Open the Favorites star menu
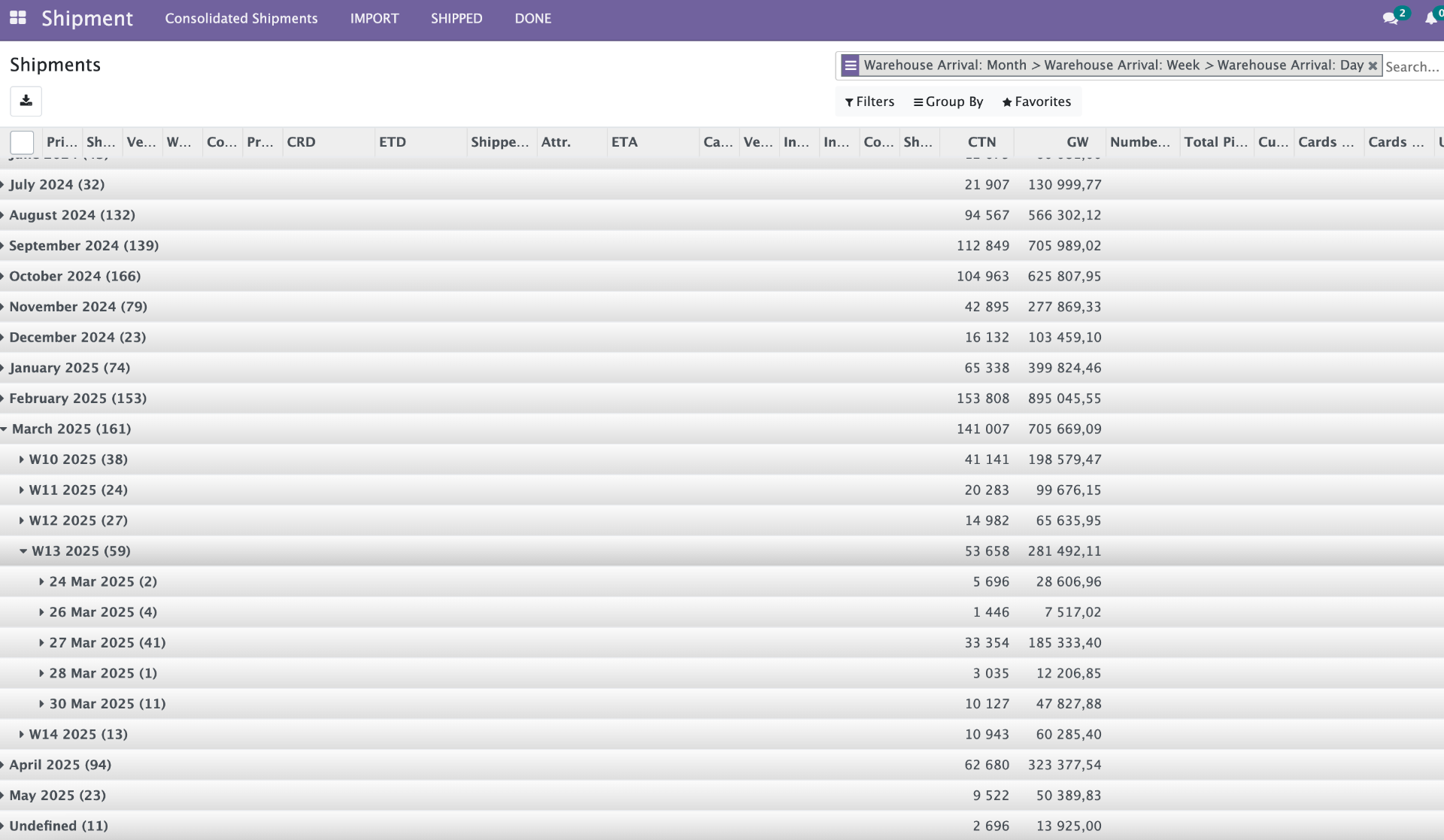The width and height of the screenshot is (1444, 840). point(1036,102)
